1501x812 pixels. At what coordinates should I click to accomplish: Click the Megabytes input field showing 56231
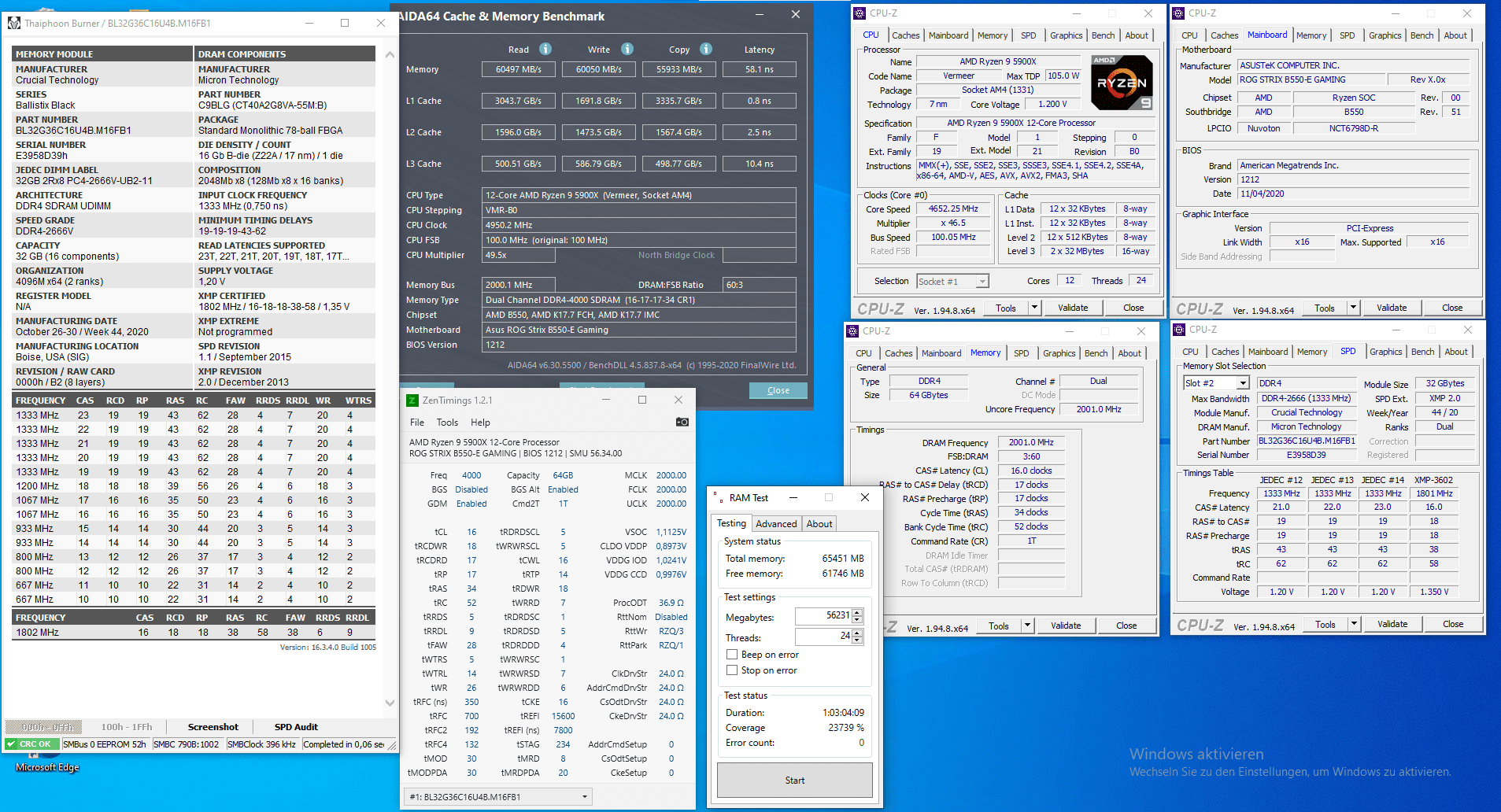click(x=823, y=616)
